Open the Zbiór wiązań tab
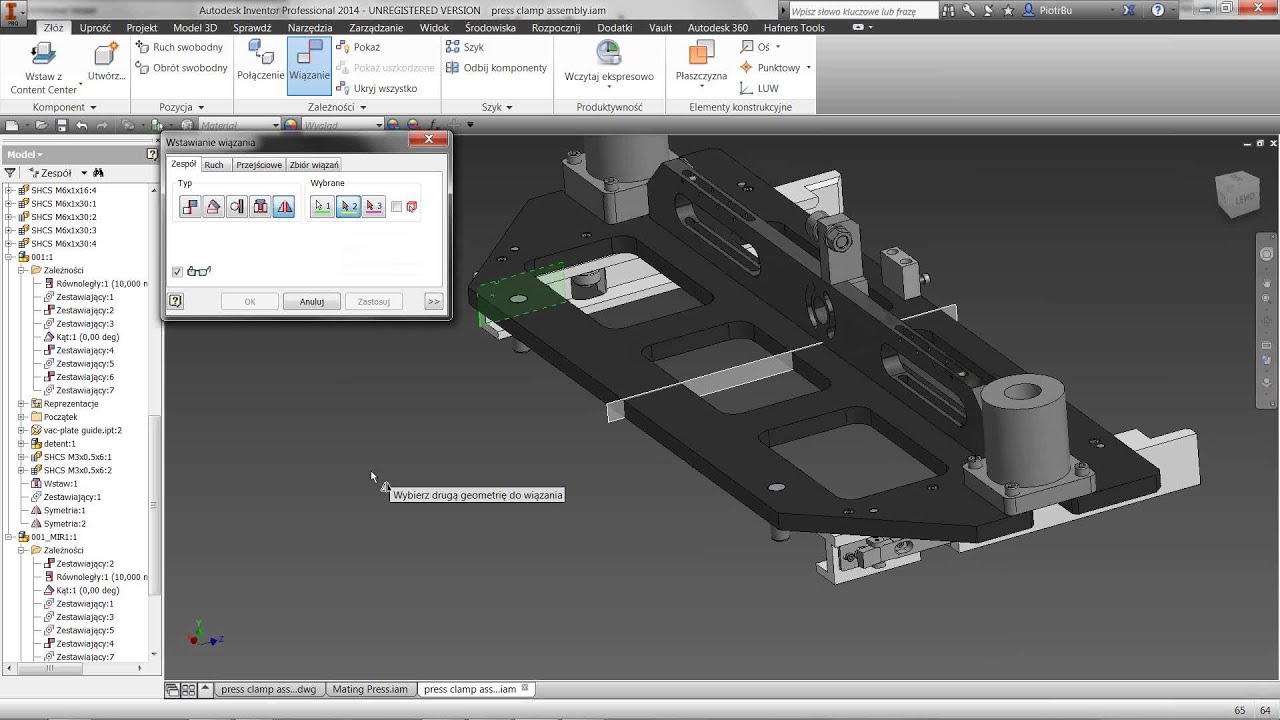 [x=314, y=165]
